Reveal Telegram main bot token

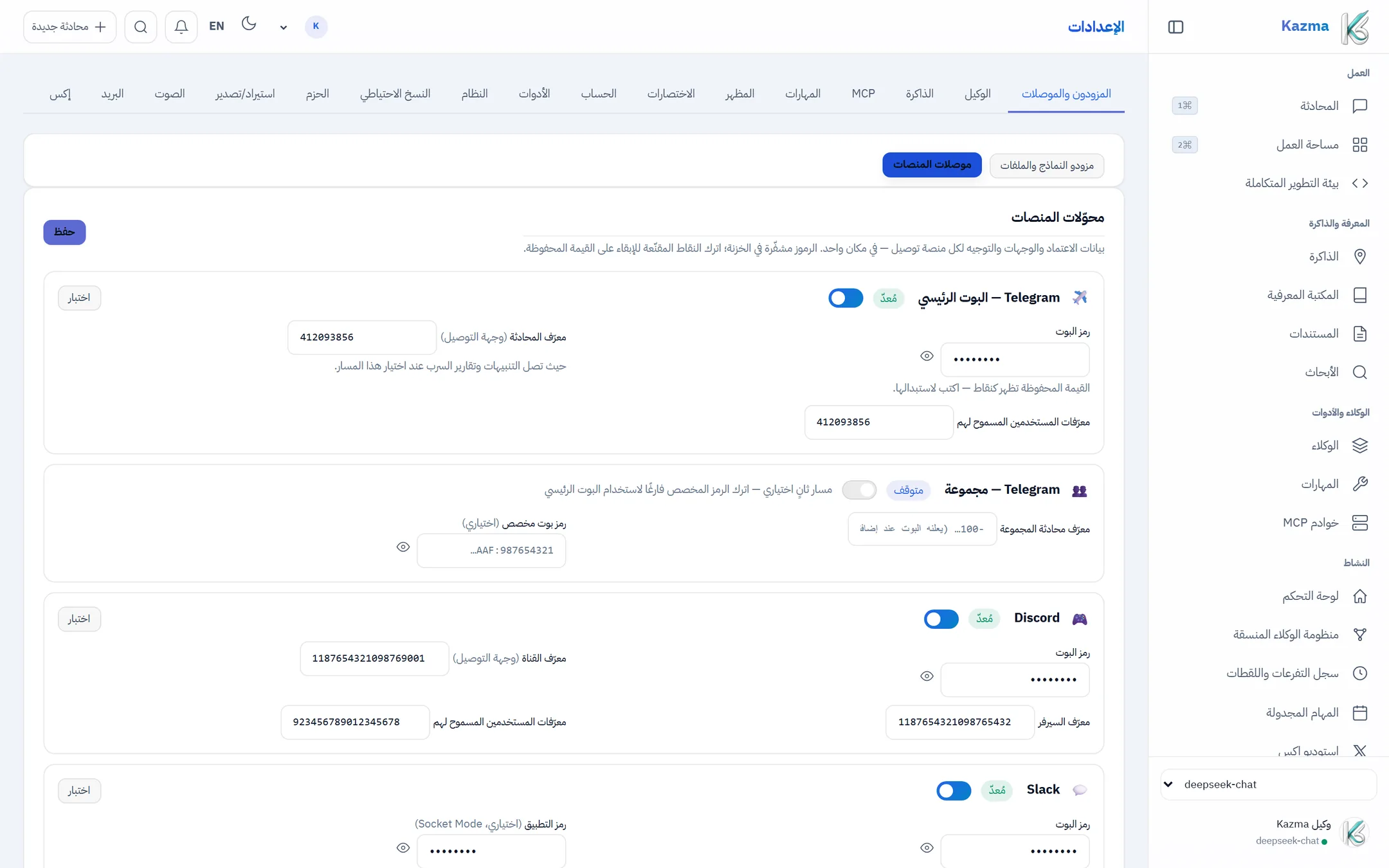(x=927, y=356)
